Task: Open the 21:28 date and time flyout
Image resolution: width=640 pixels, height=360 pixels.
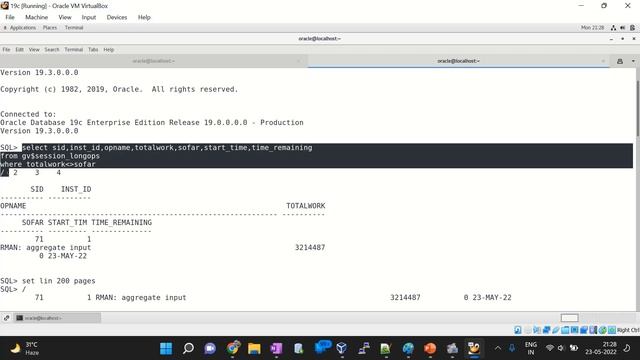Action: click(x=601, y=348)
